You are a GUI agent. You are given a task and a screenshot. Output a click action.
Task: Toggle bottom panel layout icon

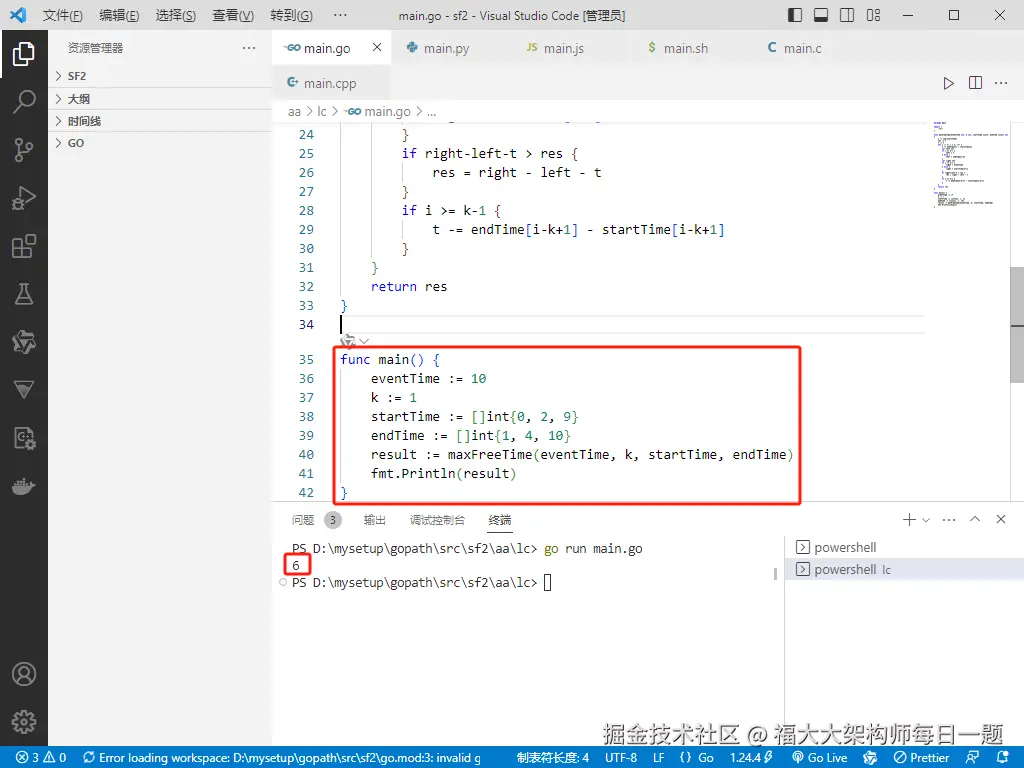(821, 15)
